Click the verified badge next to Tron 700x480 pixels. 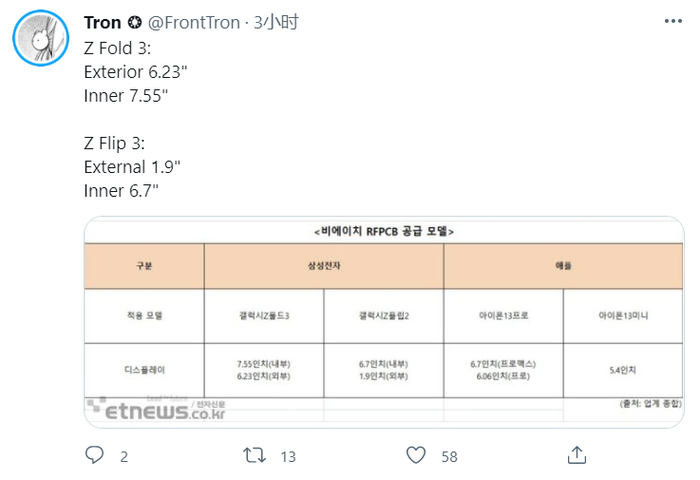(x=136, y=22)
